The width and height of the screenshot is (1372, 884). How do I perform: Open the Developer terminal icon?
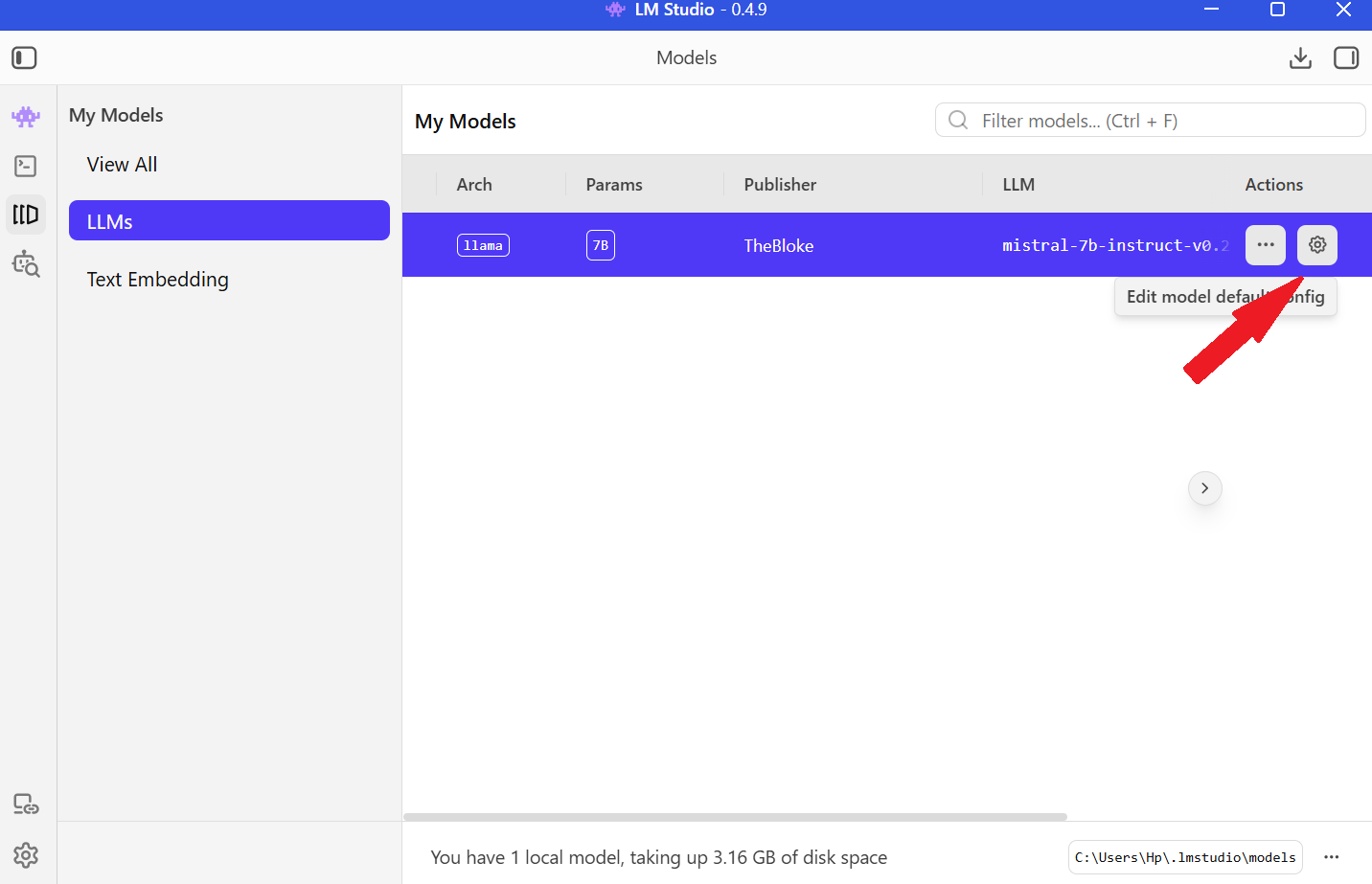coord(26,166)
